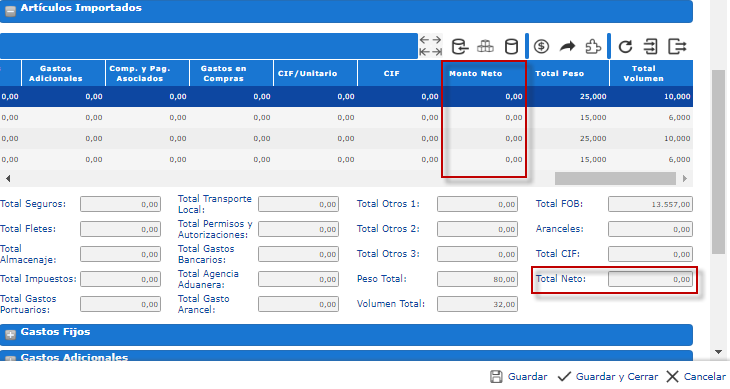
Task: Click Guardar y Cerrar button
Action: pos(608,376)
